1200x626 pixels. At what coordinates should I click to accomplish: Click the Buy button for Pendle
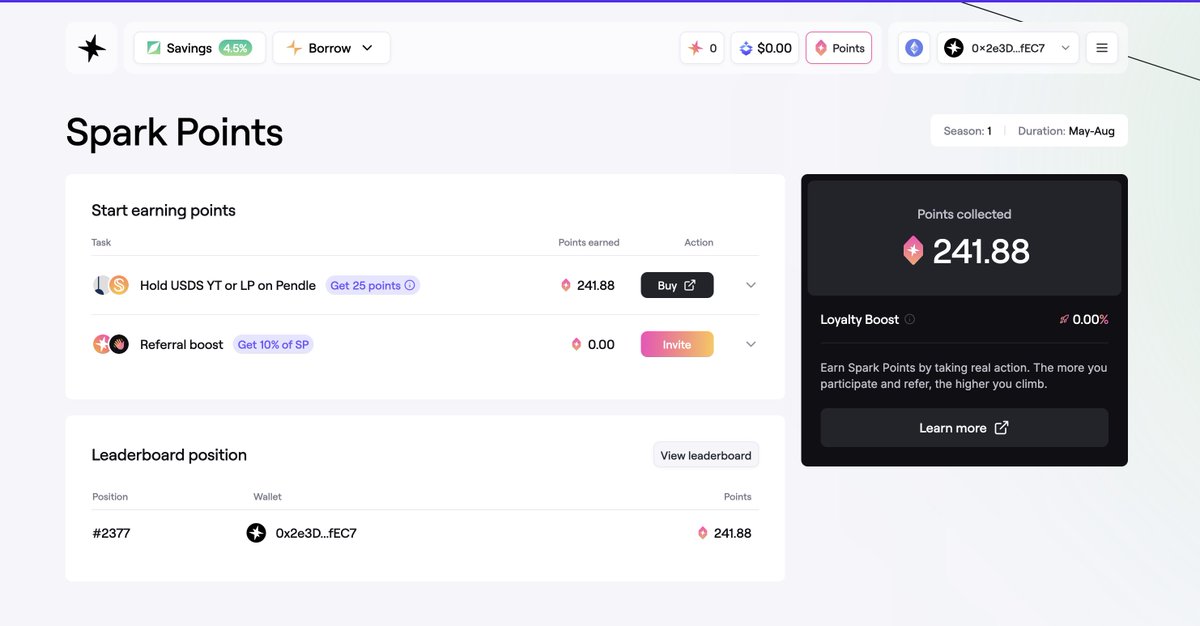point(677,285)
